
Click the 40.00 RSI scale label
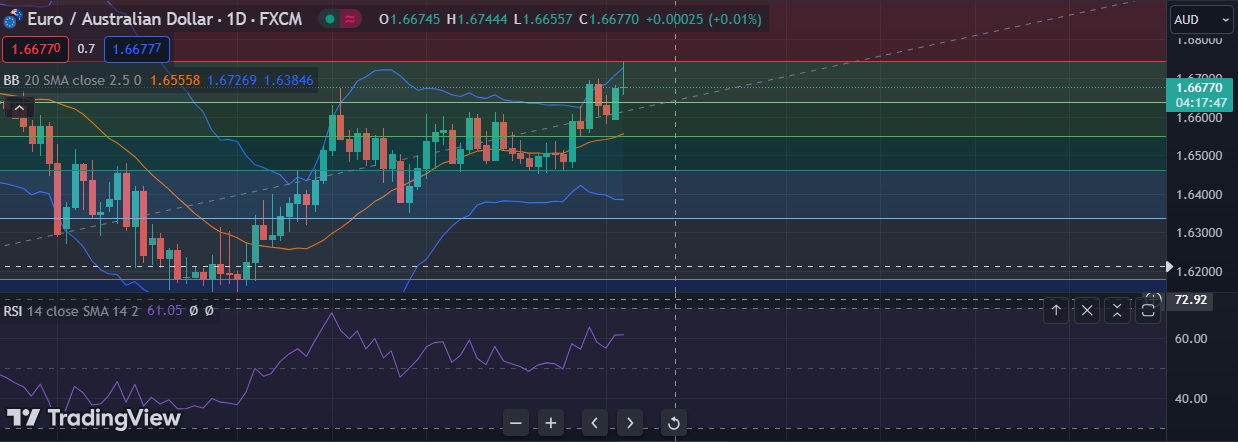(x=1190, y=399)
